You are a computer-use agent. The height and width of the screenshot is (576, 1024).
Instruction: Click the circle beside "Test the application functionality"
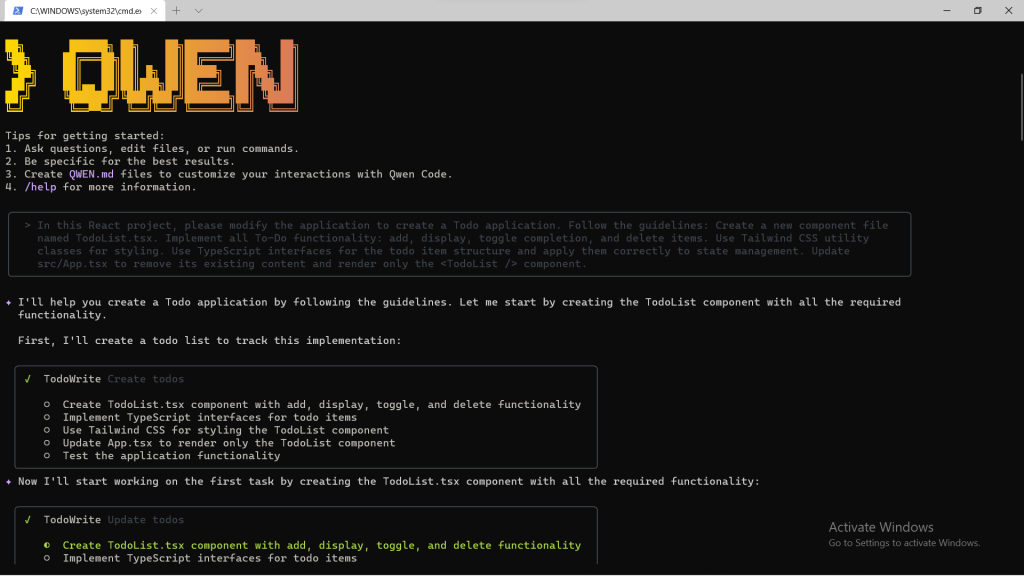[x=47, y=456]
